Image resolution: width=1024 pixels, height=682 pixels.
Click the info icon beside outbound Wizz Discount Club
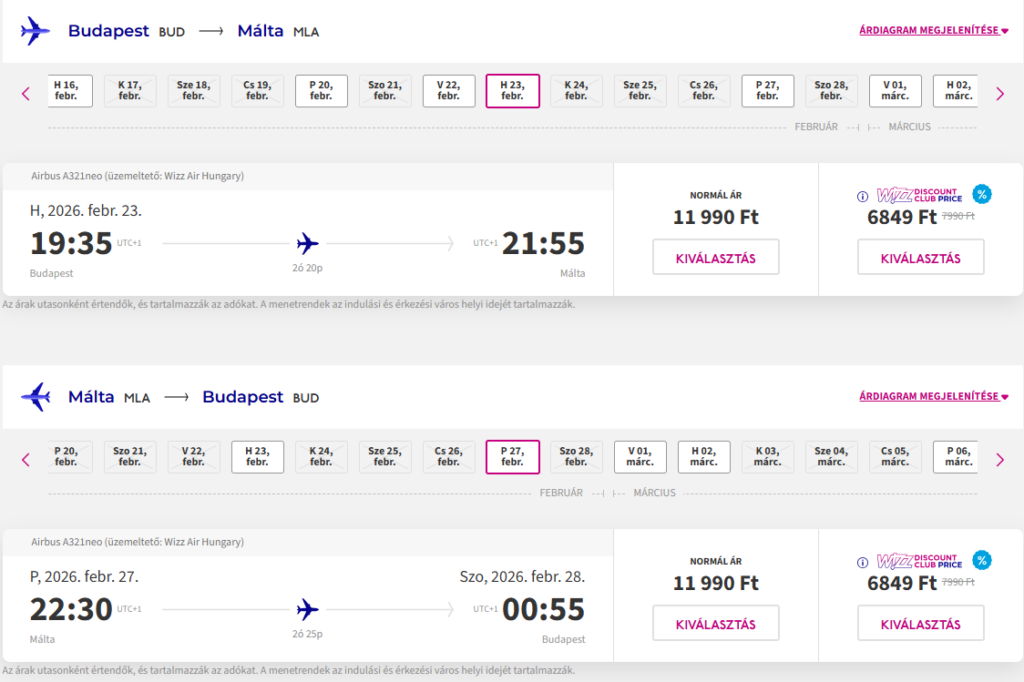pyautogui.click(x=862, y=196)
